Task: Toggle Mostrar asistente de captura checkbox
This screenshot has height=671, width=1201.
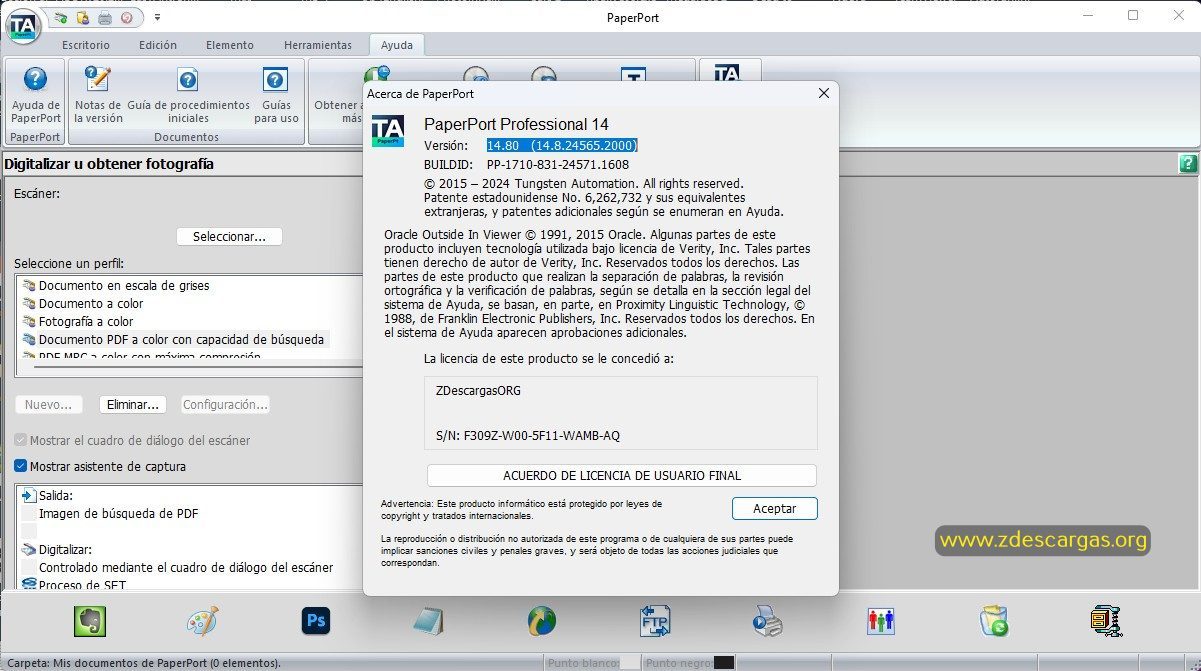Action: (21, 466)
